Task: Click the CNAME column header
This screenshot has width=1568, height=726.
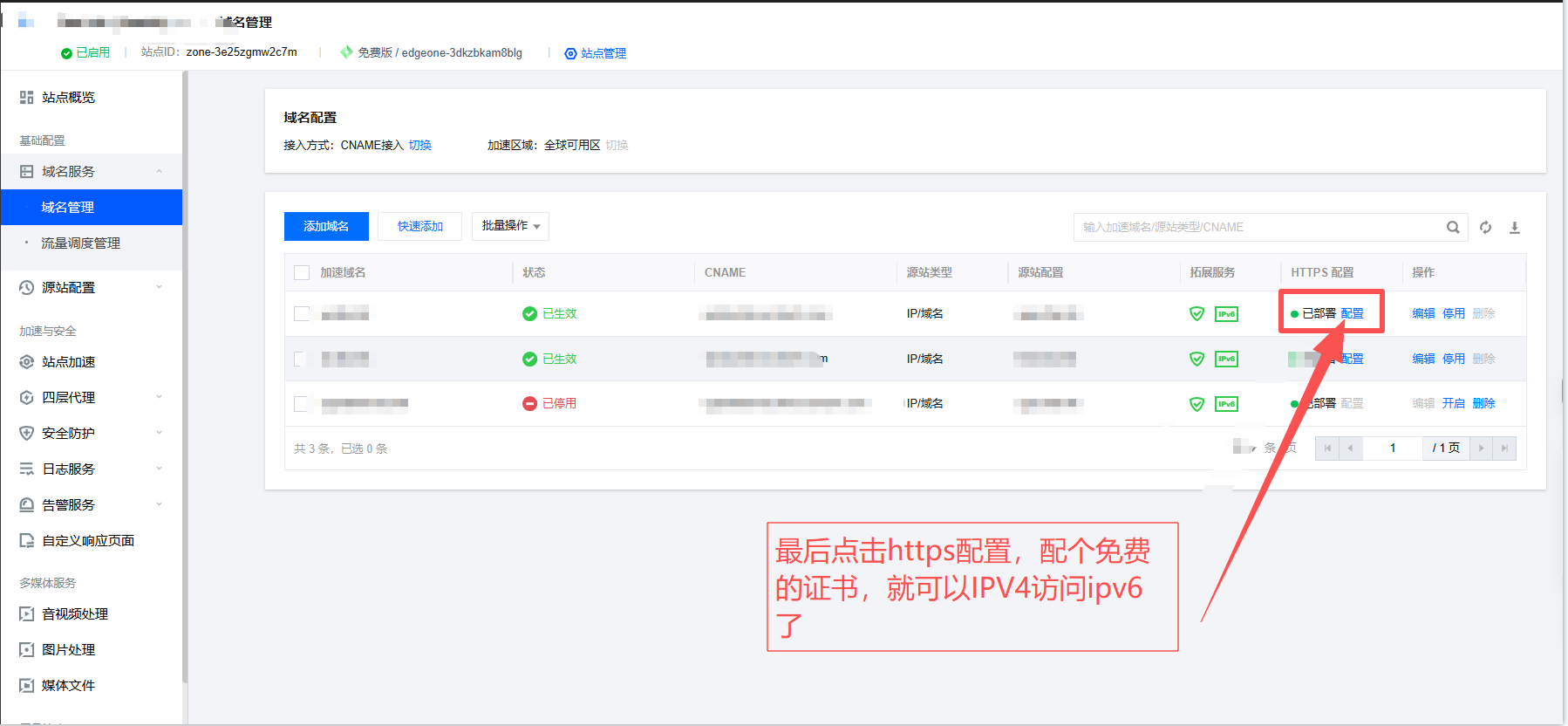Action: click(x=725, y=272)
